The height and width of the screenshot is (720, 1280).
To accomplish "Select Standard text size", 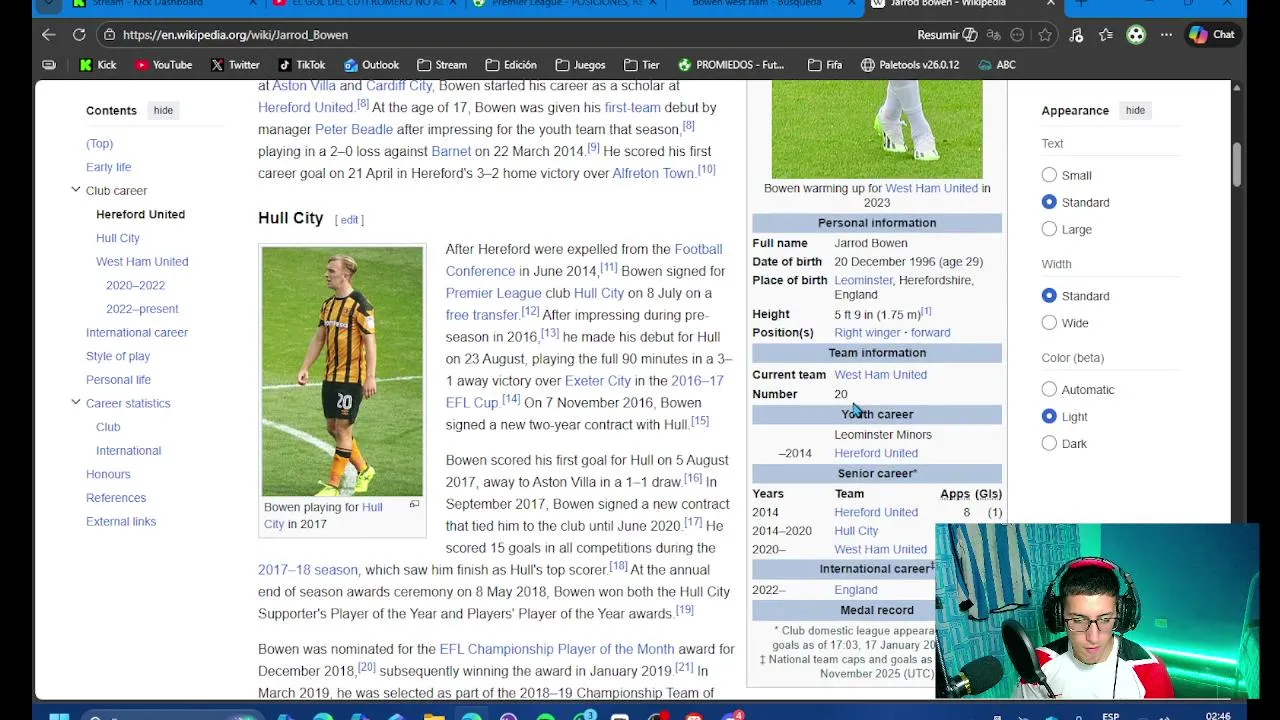I will [1049, 202].
